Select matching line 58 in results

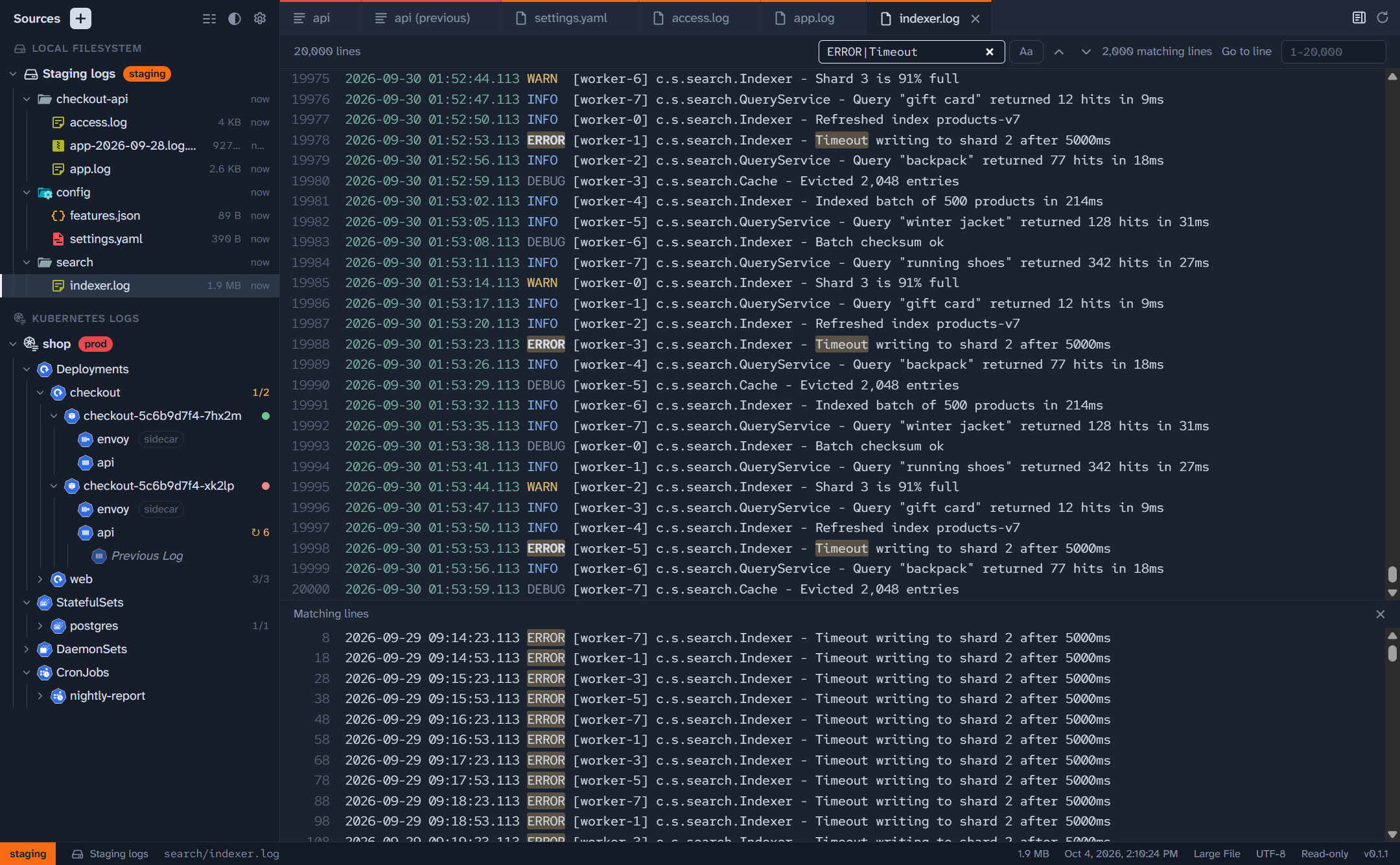833,740
